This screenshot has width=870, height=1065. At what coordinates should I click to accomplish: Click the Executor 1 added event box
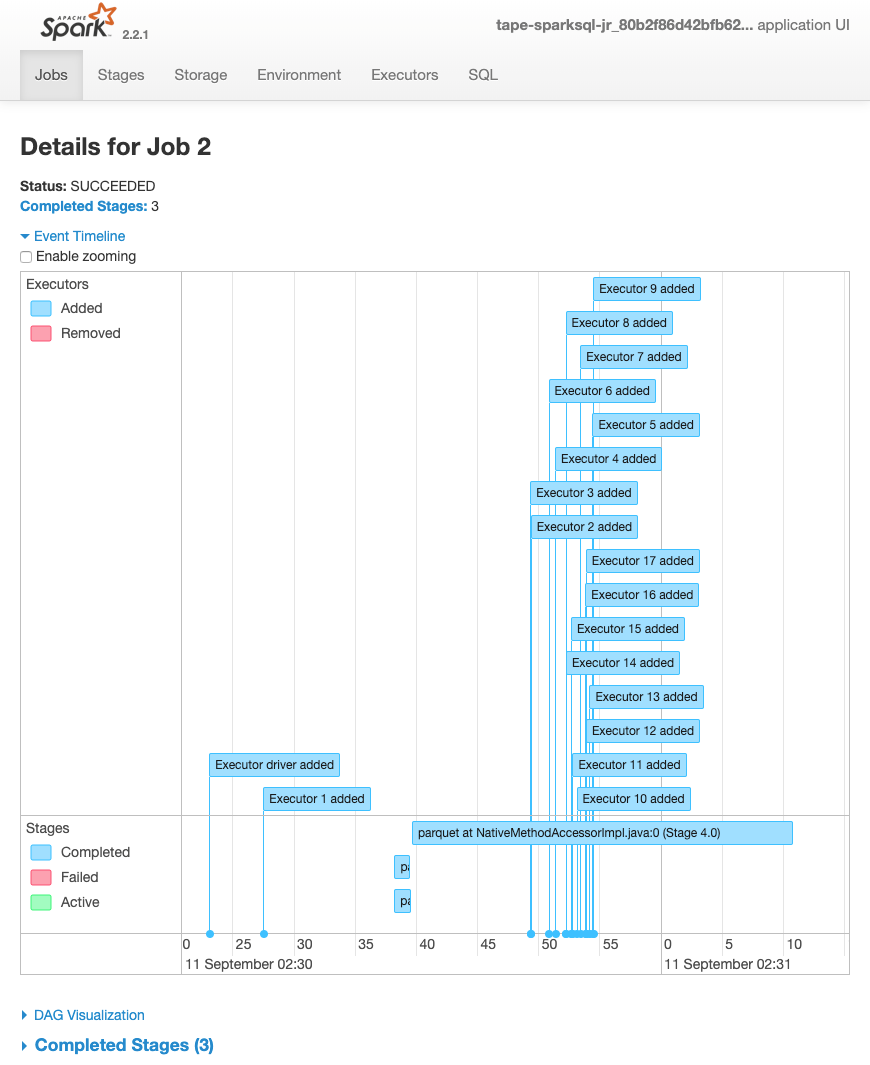[316, 798]
